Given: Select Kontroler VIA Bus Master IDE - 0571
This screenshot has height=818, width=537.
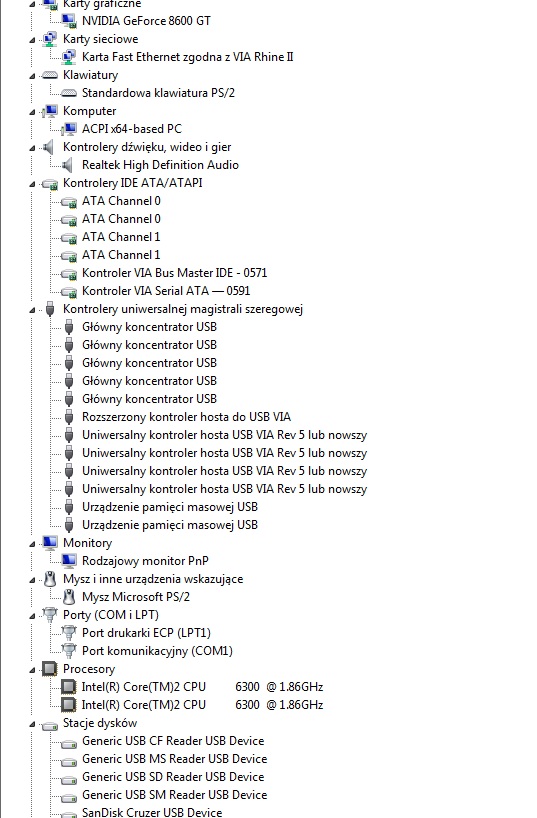Looking at the screenshot, I should tap(174, 273).
